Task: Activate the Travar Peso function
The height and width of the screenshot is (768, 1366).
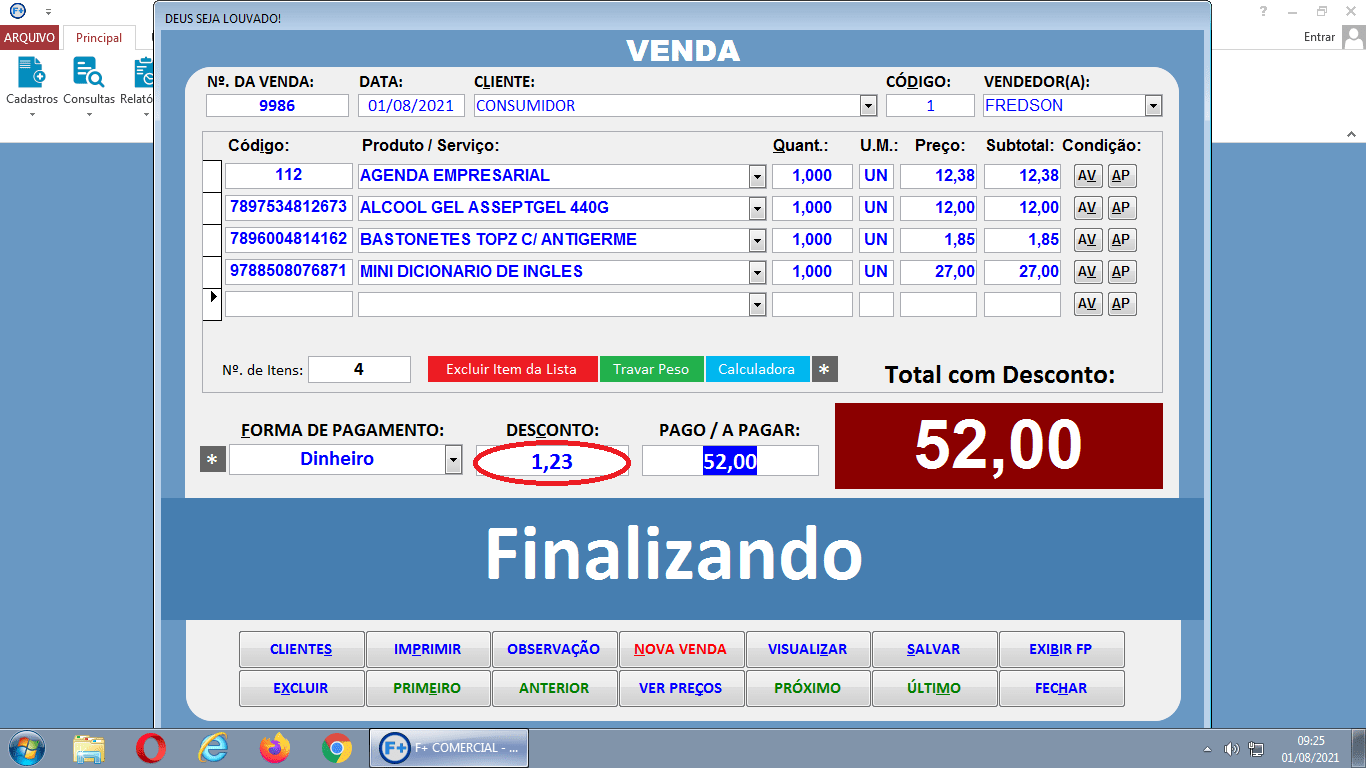Action: pyautogui.click(x=651, y=369)
